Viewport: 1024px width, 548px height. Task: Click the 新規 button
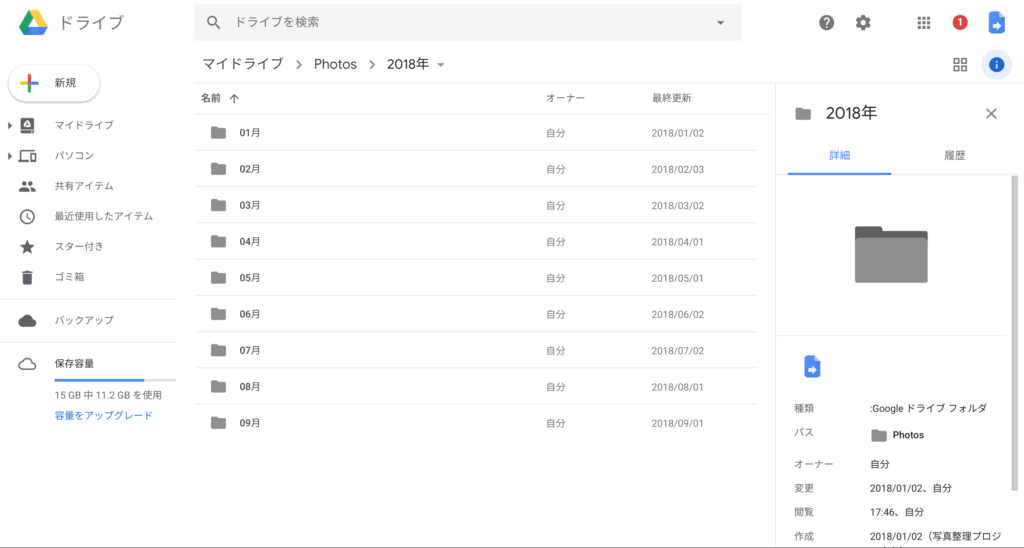point(54,84)
